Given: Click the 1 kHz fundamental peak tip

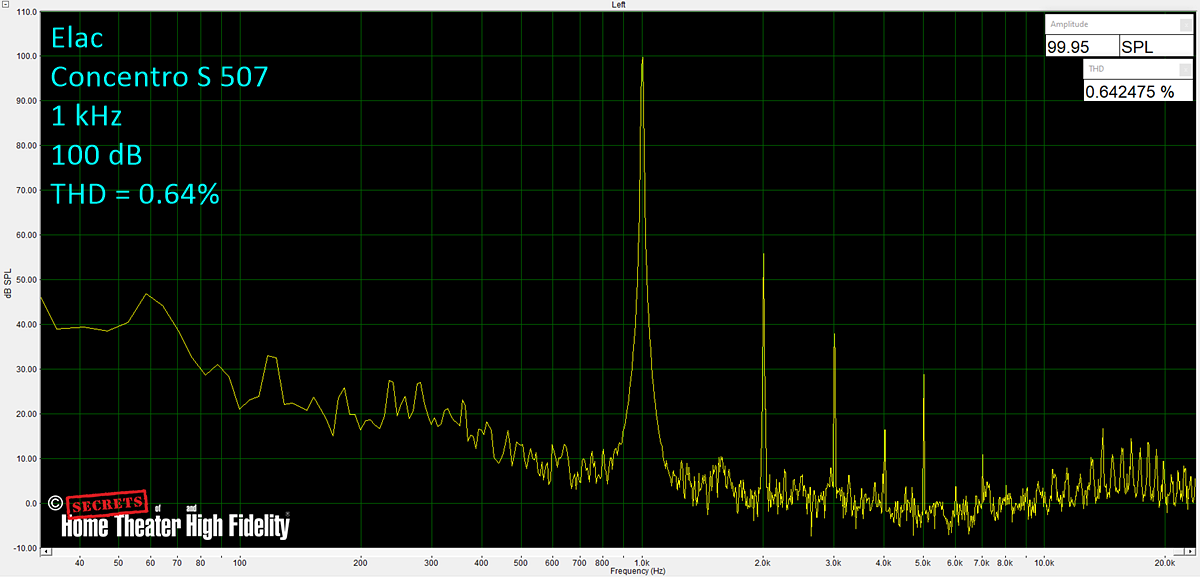Looking at the screenshot, I should pyautogui.click(x=642, y=58).
